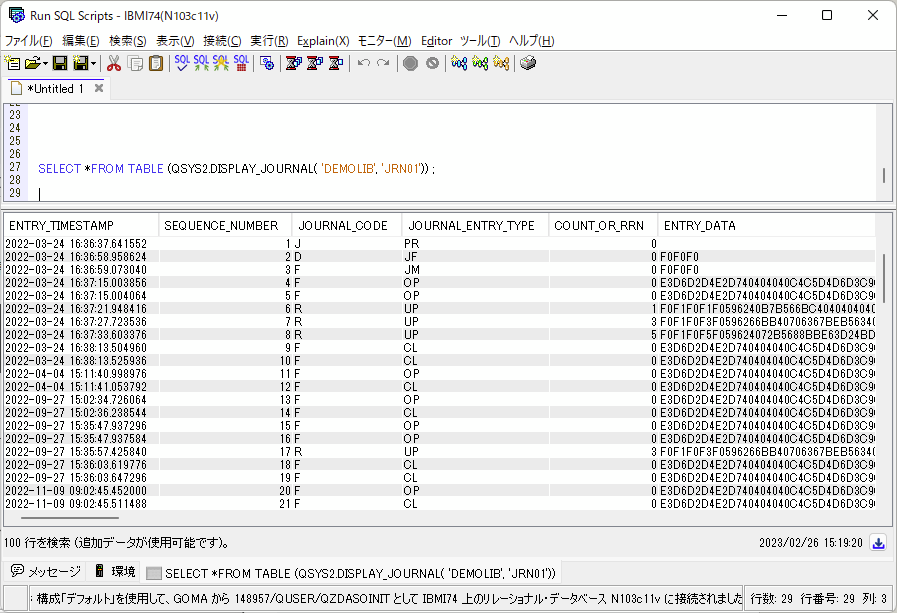
Task: Sort by SEQUENCE_NUMBER column header
Action: 225,225
